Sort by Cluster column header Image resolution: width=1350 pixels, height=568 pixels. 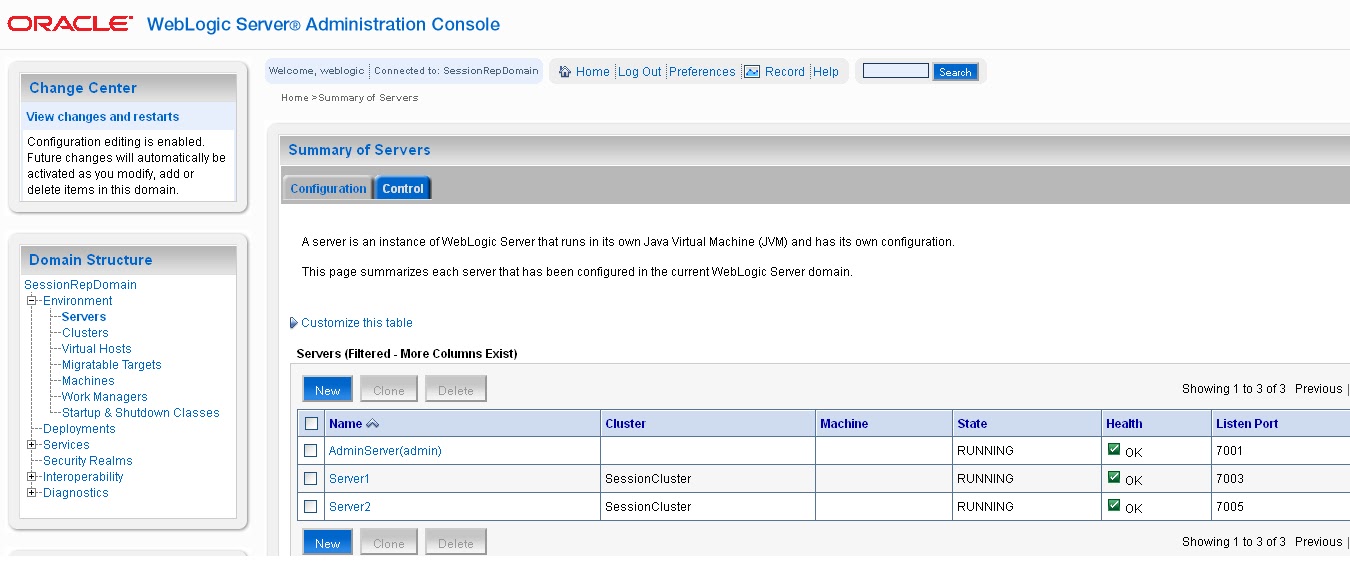pos(625,424)
